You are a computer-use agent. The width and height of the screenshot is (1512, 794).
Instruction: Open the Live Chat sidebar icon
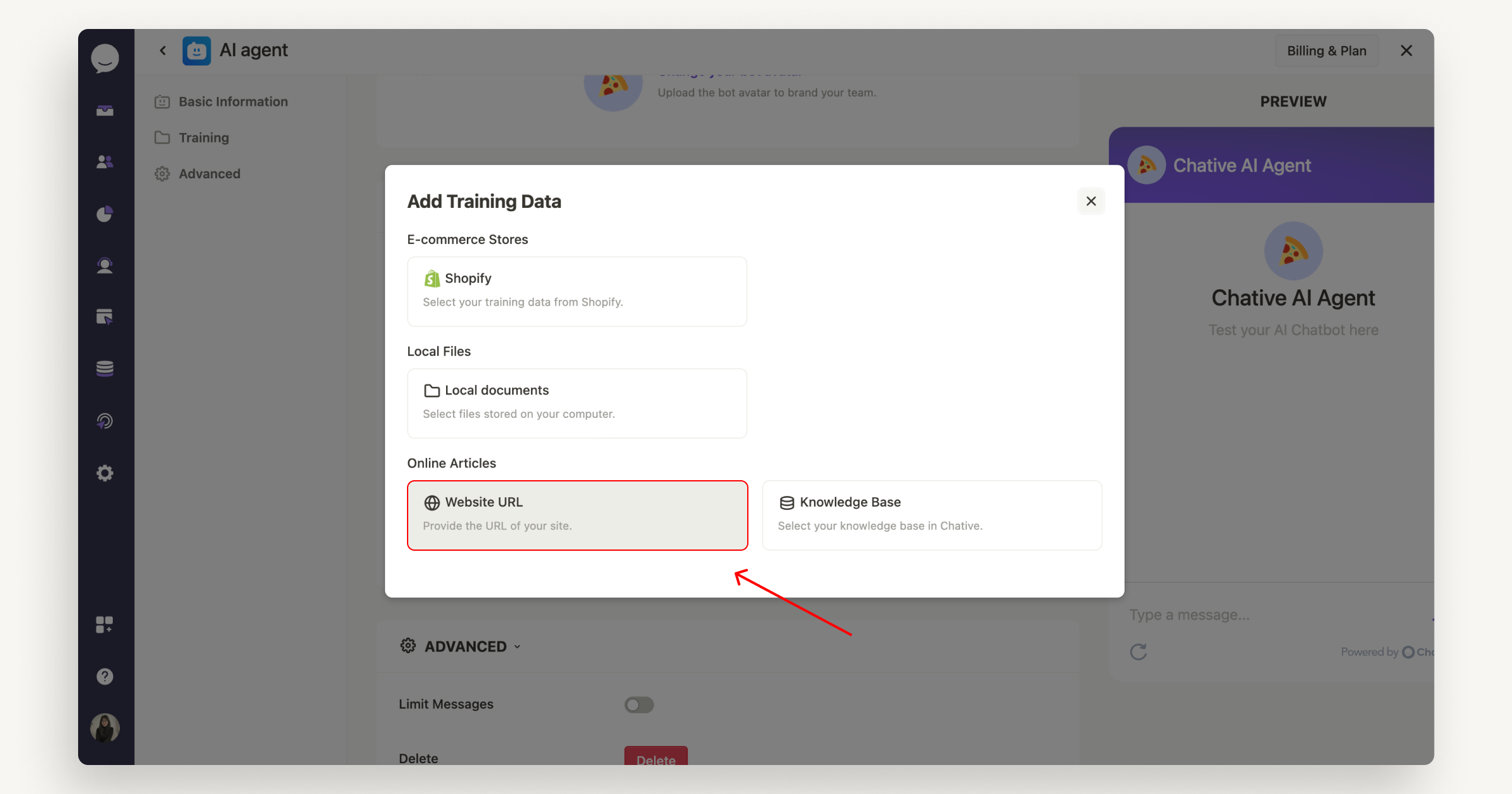(x=105, y=265)
